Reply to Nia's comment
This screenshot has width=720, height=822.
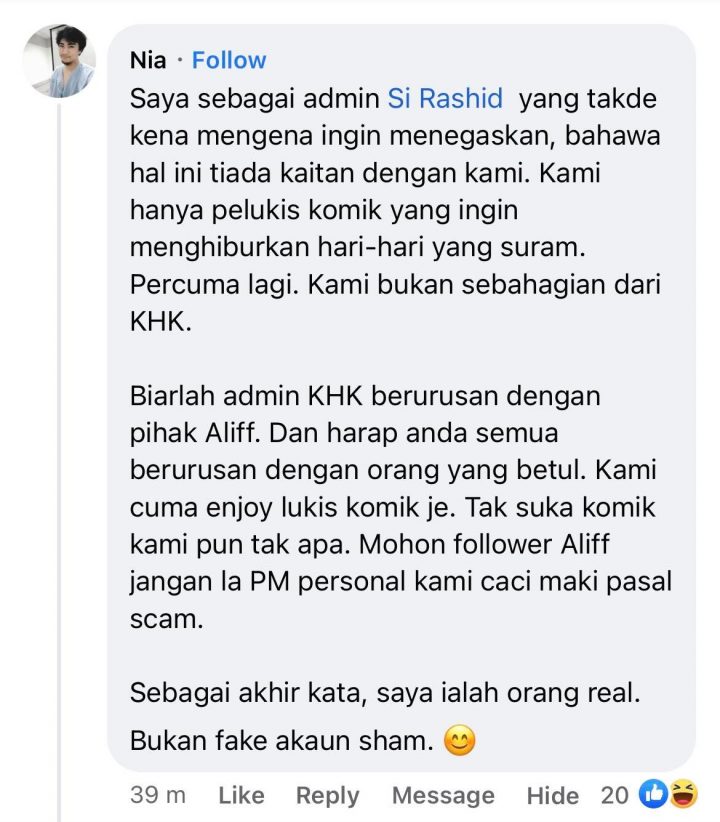point(328,796)
